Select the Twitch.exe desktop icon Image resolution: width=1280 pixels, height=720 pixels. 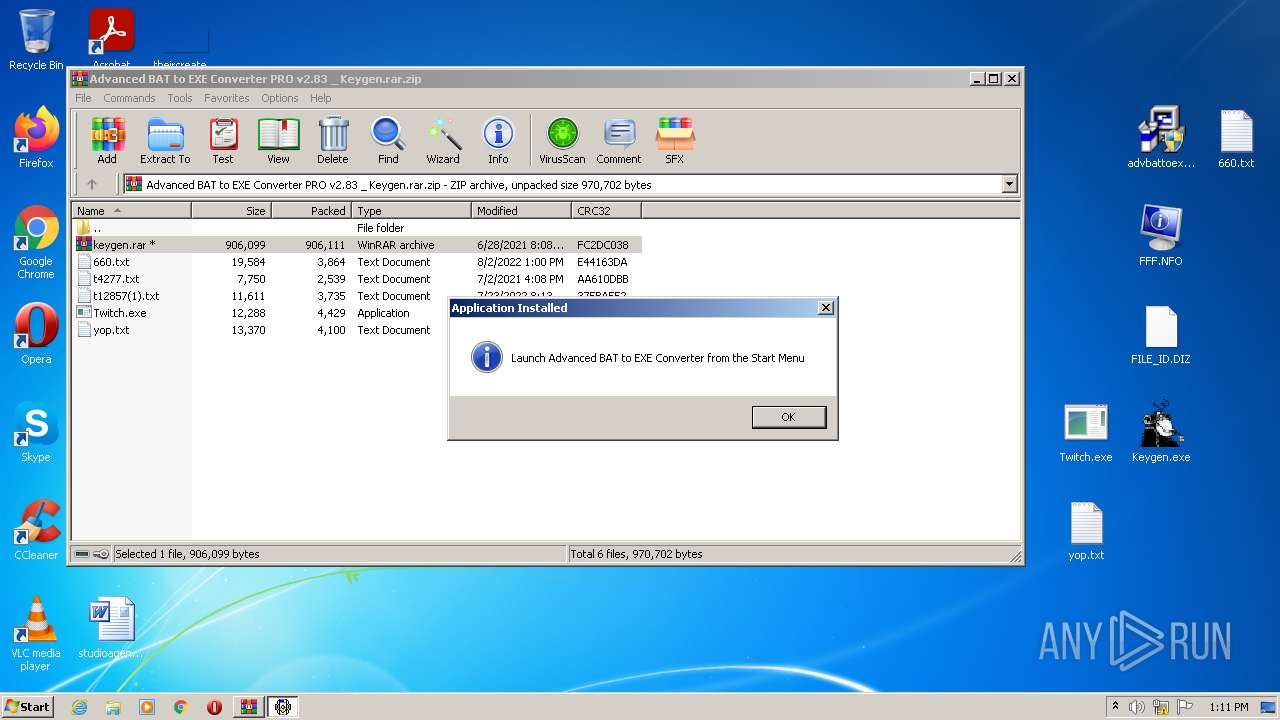pos(1086,432)
